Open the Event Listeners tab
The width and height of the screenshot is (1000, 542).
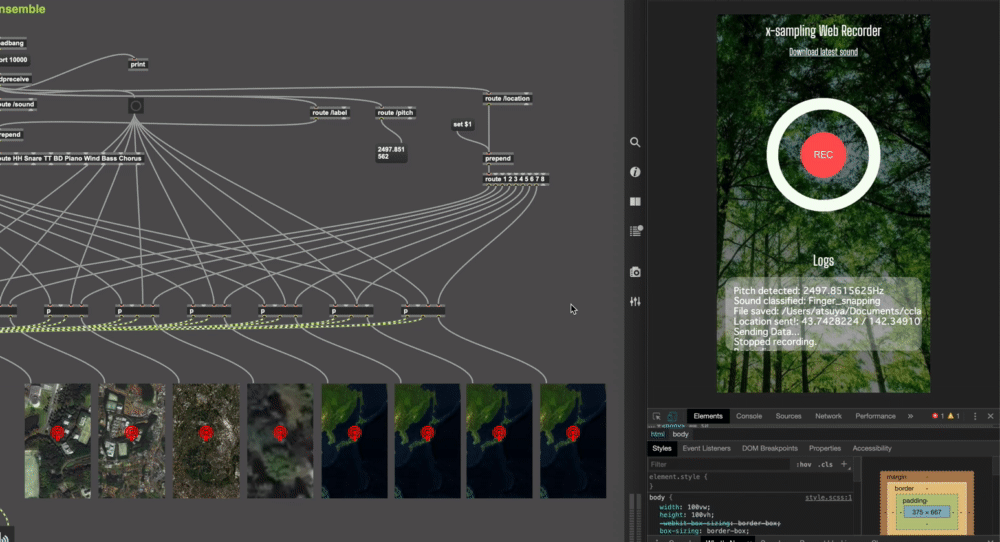(706, 449)
